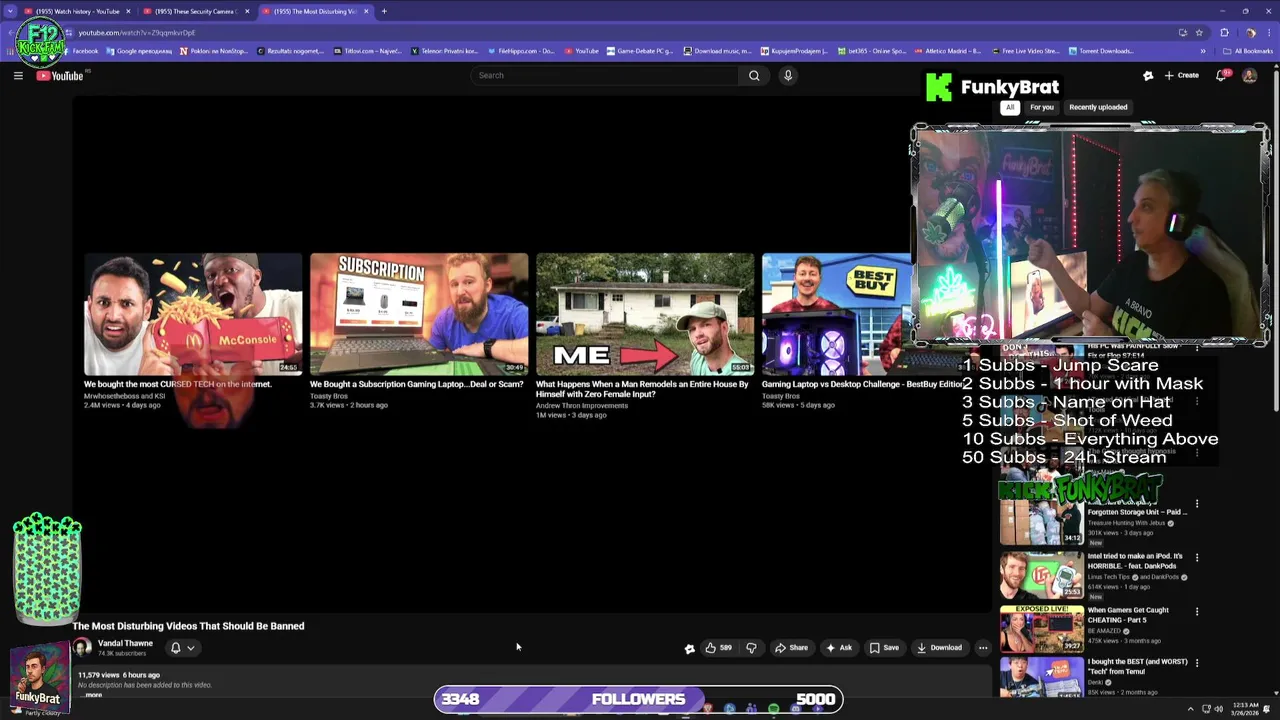The height and width of the screenshot is (720, 1280).
Task: Click the Ask button
Action: point(838,648)
